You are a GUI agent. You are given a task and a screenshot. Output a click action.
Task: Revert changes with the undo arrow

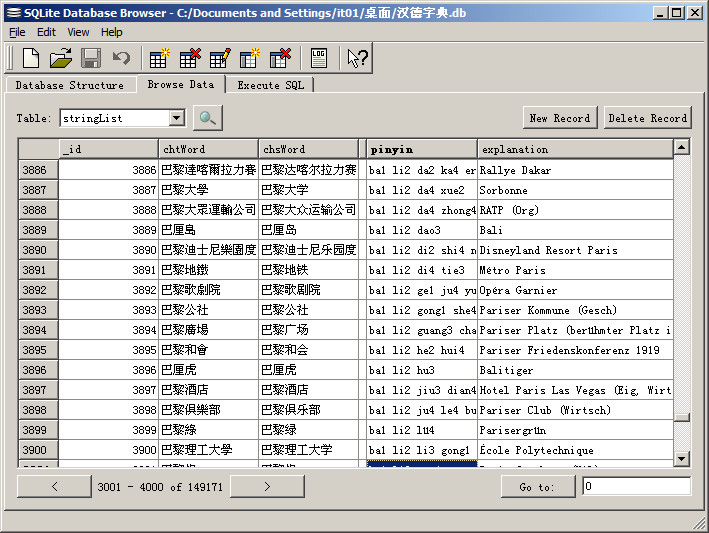(x=121, y=58)
